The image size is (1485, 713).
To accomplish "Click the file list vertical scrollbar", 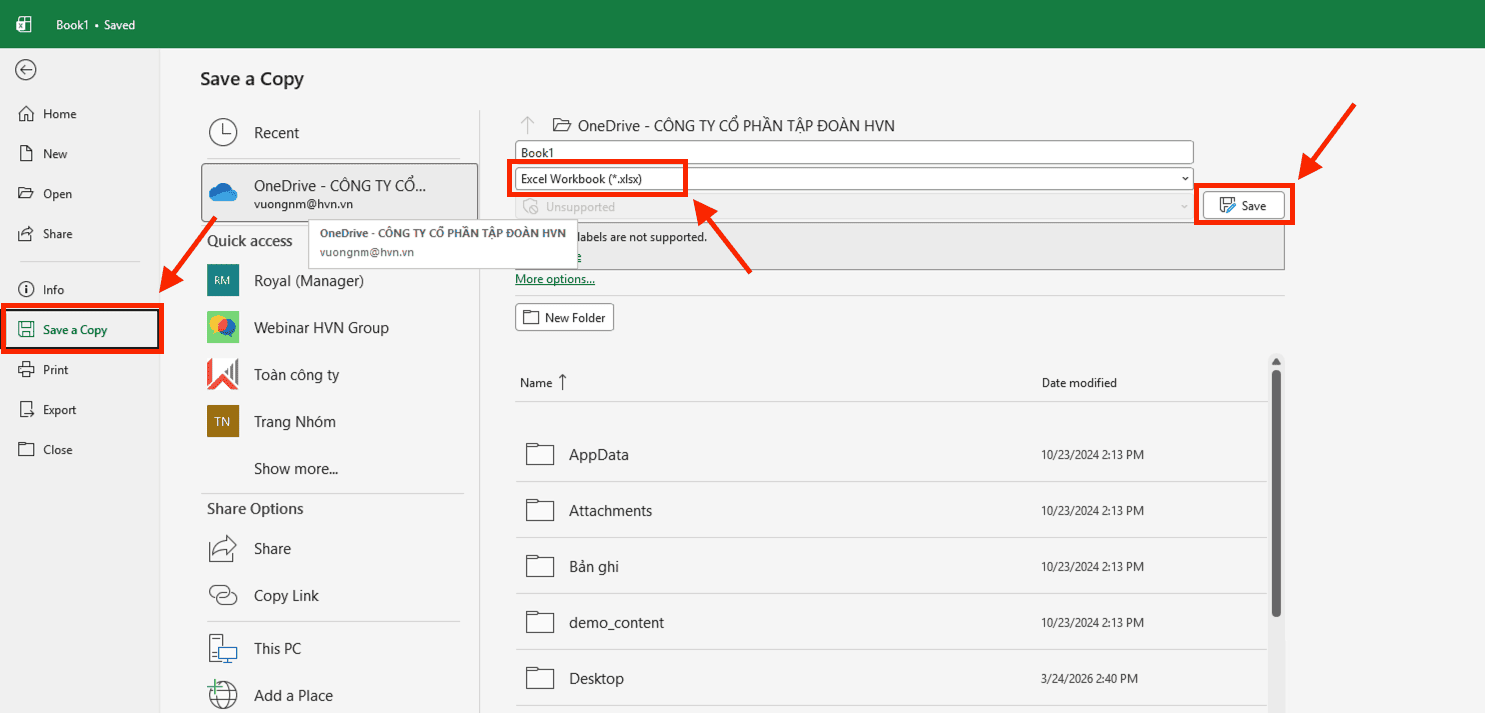I will click(1276, 495).
